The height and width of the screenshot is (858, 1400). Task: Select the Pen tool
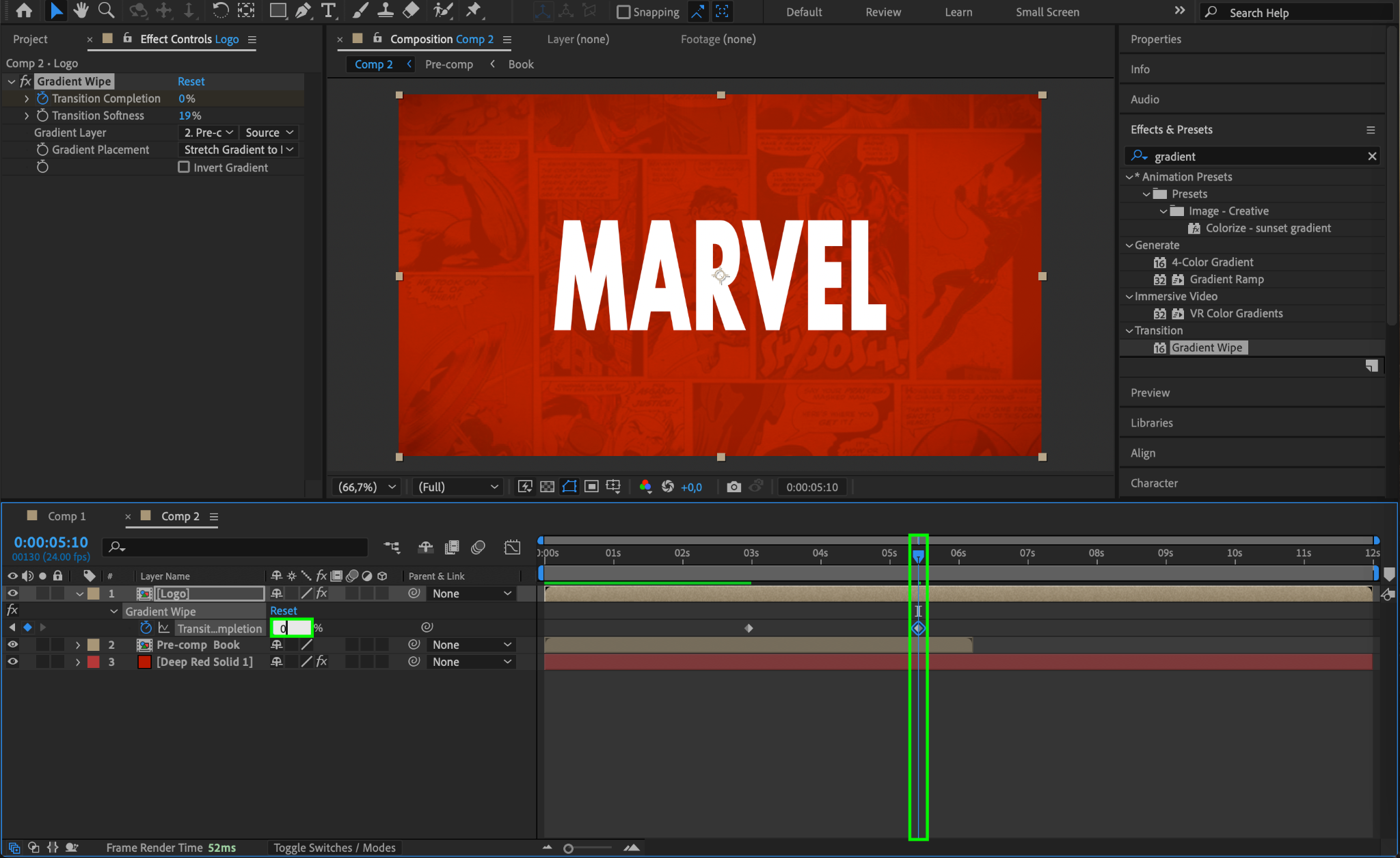(x=303, y=10)
